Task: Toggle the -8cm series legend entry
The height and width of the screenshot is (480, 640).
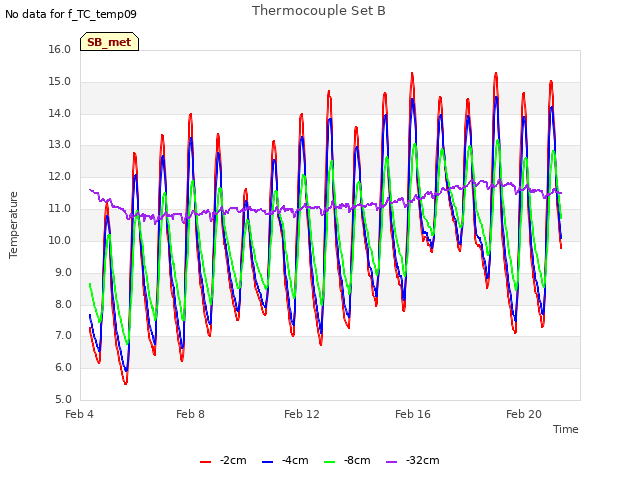Action: 347,460
